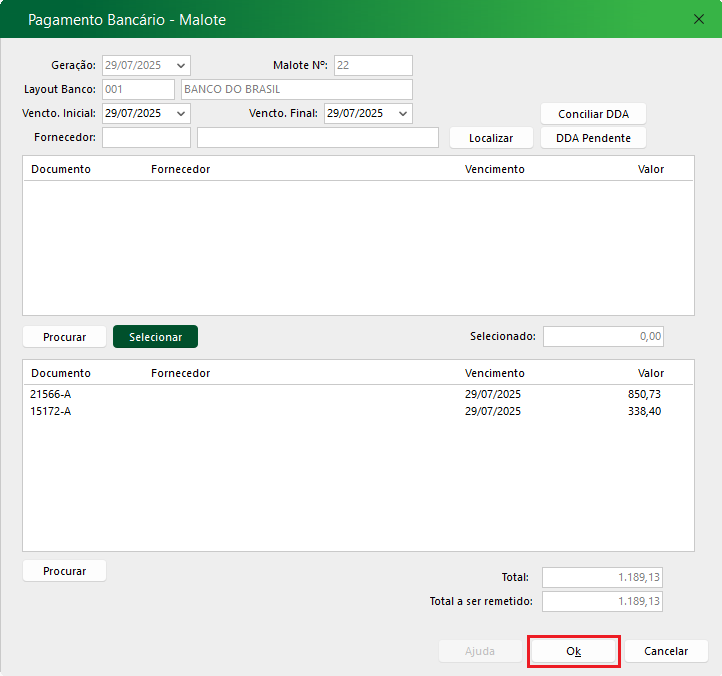The image size is (722, 676).
Task: Click the Conciliar DDA button
Action: coord(593,114)
